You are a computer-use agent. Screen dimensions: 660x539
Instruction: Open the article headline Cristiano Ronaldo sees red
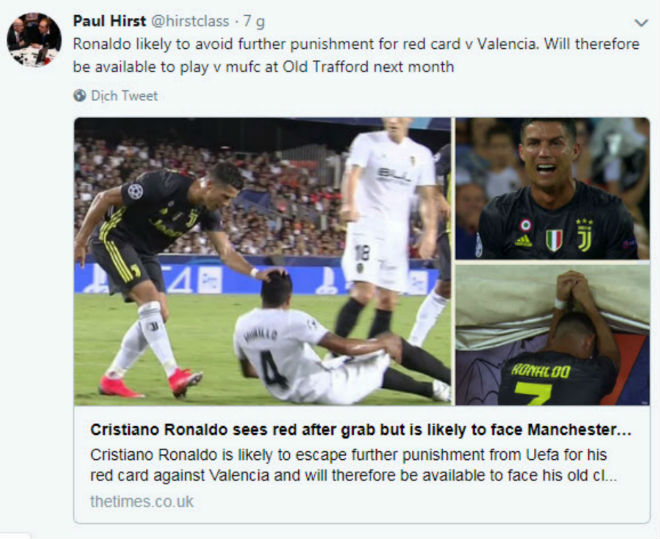[361, 430]
